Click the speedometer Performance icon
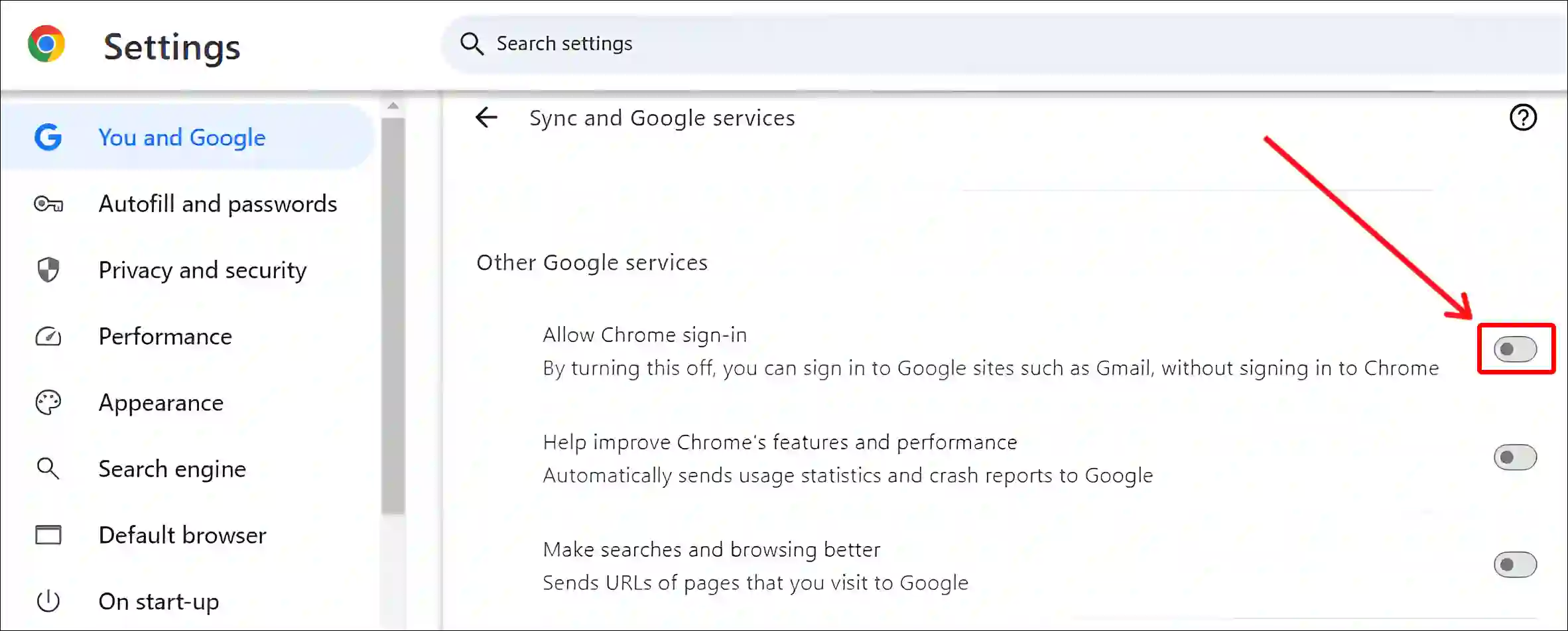The image size is (1568, 631). coord(48,337)
